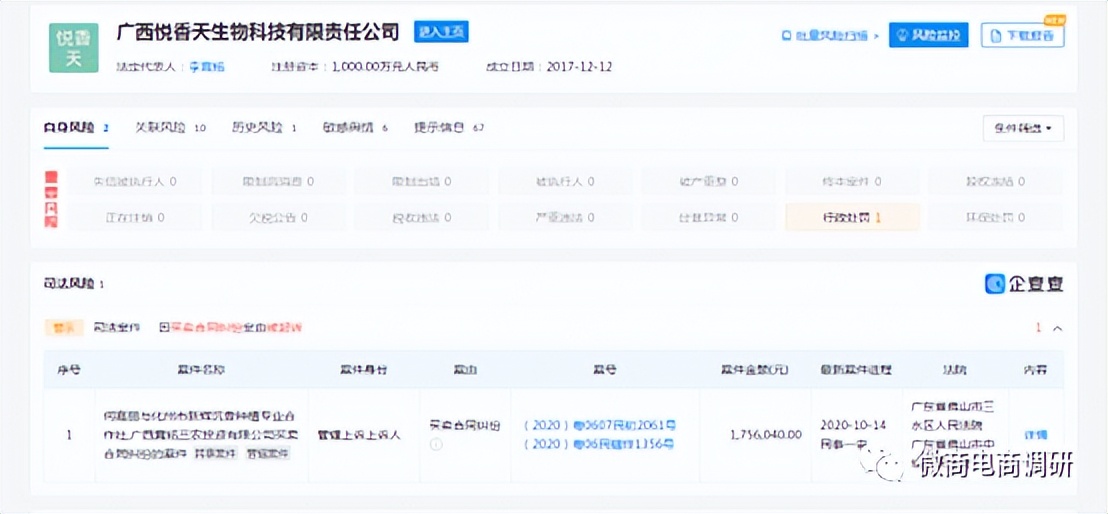The height and width of the screenshot is (514, 1108).
Task: Click the info icon under 买卖合同纠纷
Action: pos(436,445)
